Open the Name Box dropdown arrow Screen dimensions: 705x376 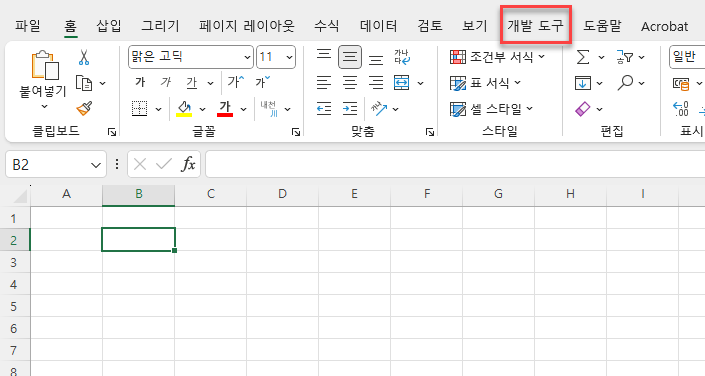pos(96,165)
